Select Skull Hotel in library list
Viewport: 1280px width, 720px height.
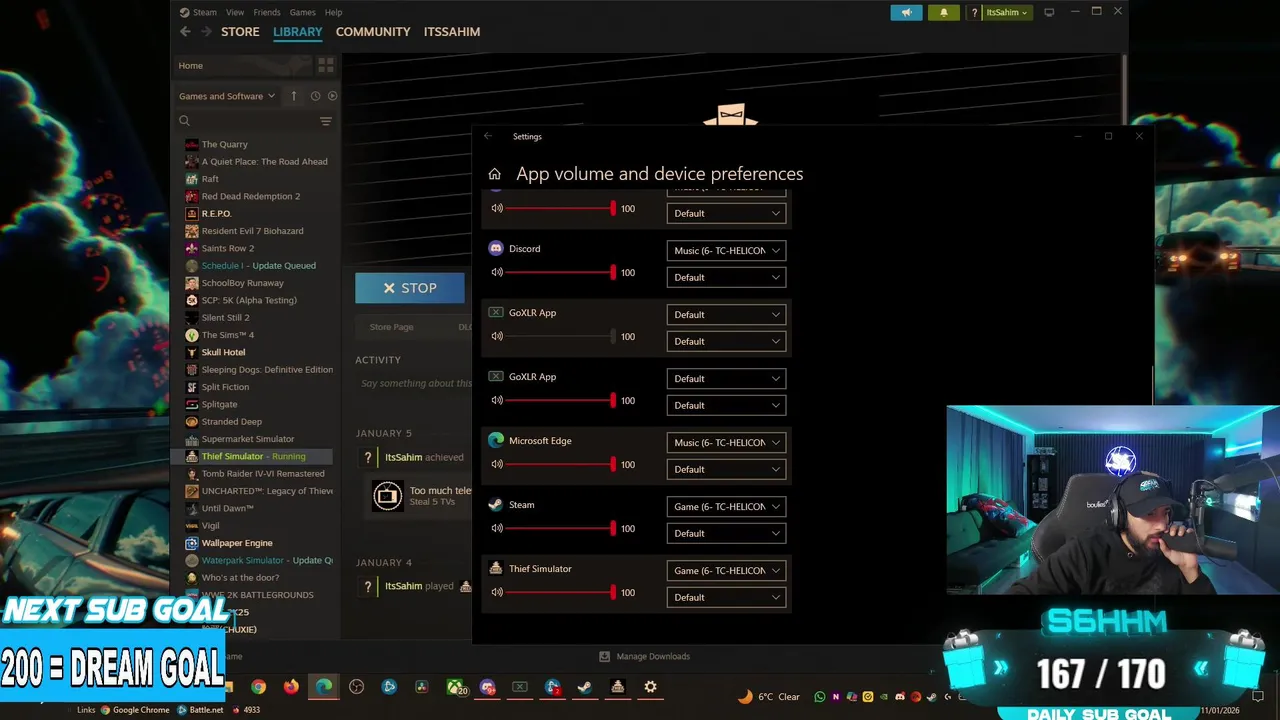point(223,352)
